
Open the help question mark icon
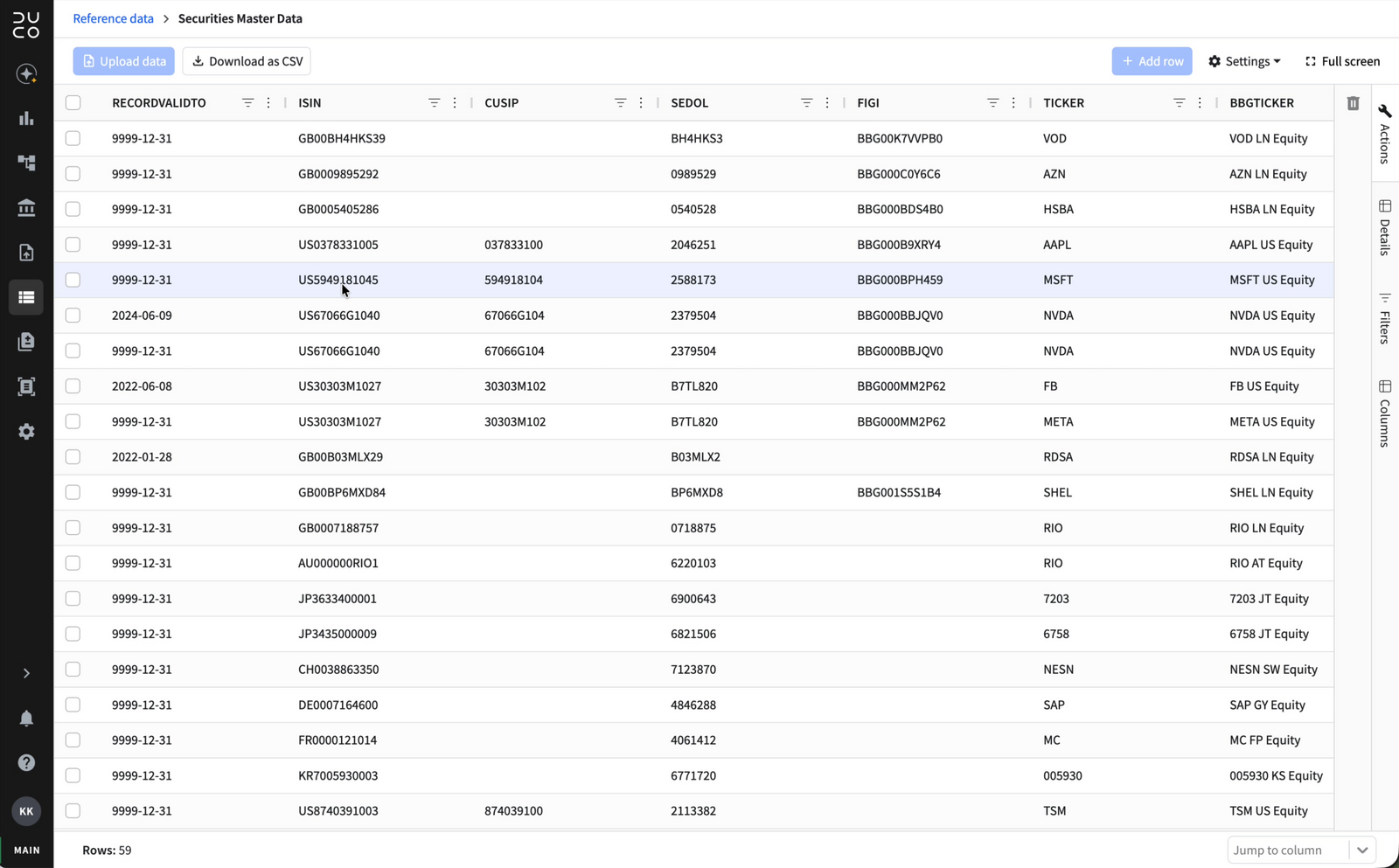(x=26, y=763)
